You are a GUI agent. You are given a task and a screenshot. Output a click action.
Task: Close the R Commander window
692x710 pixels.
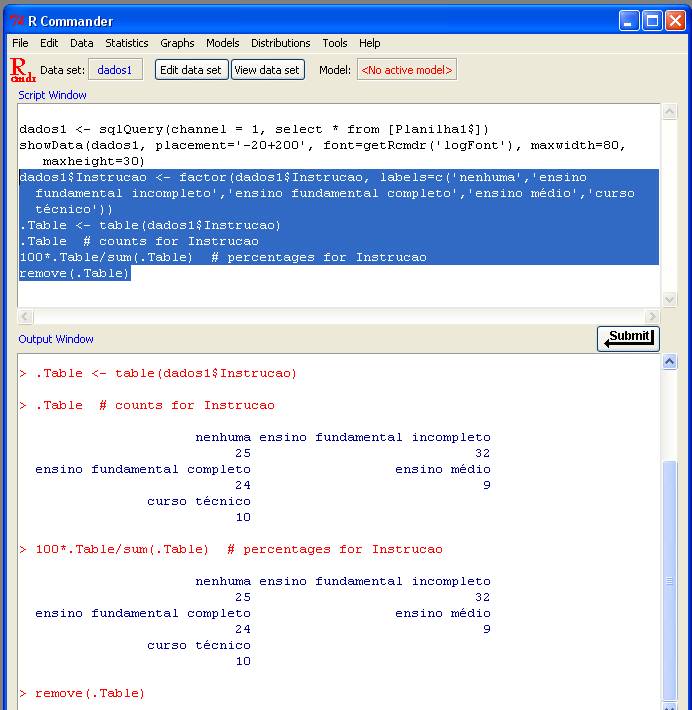coord(675,21)
